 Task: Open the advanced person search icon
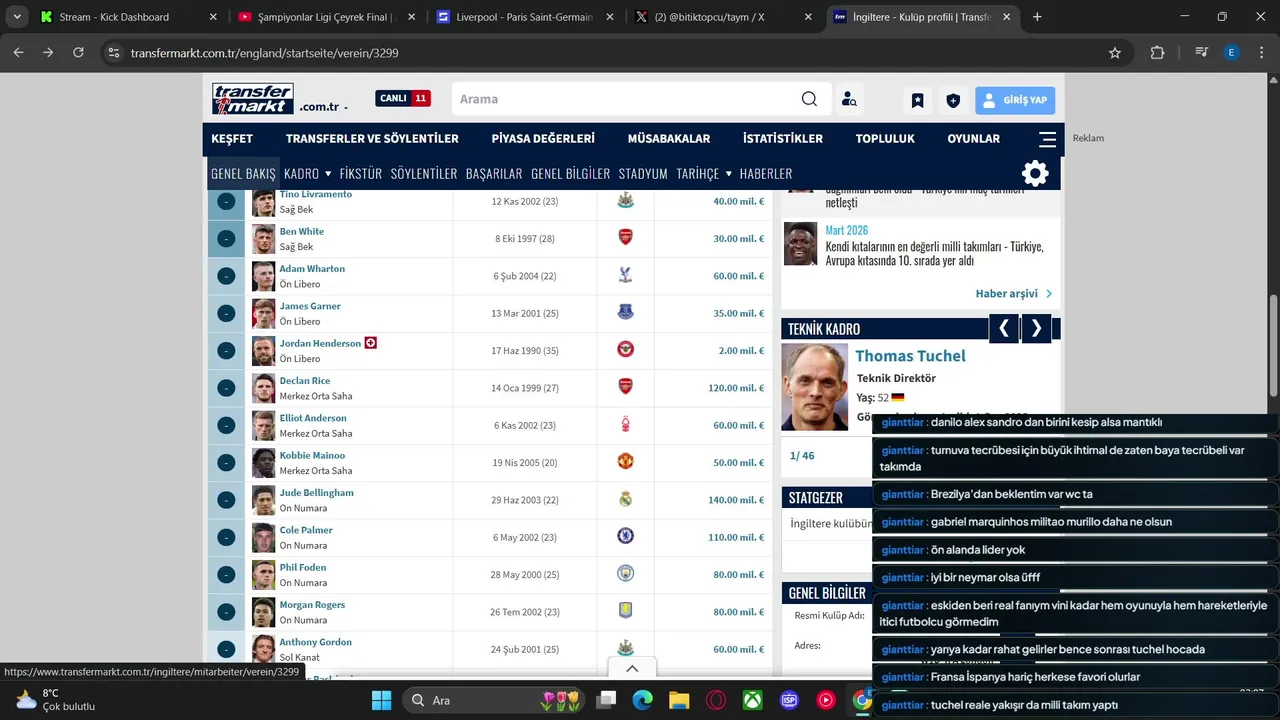849,99
